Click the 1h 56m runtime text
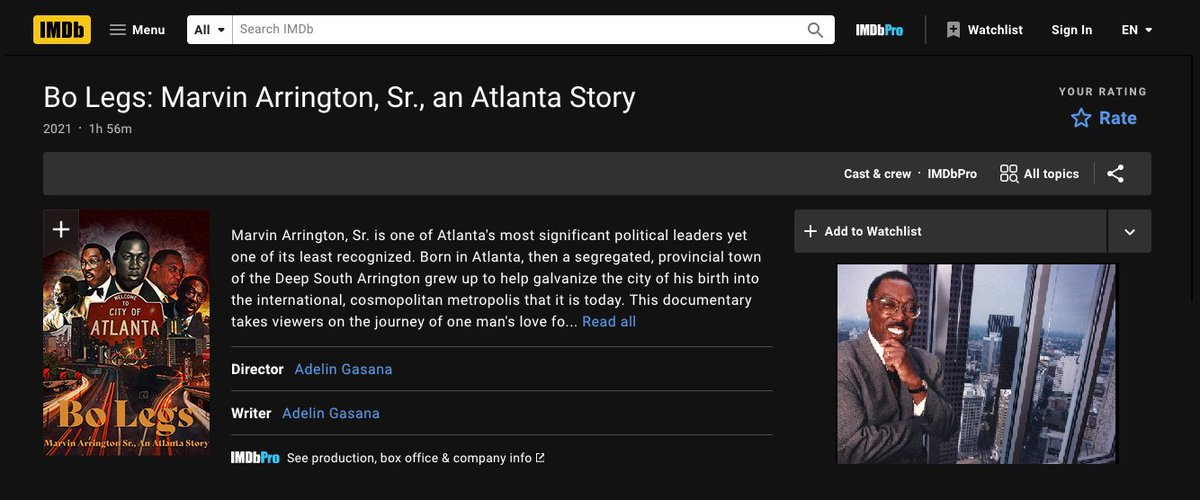 pos(110,129)
